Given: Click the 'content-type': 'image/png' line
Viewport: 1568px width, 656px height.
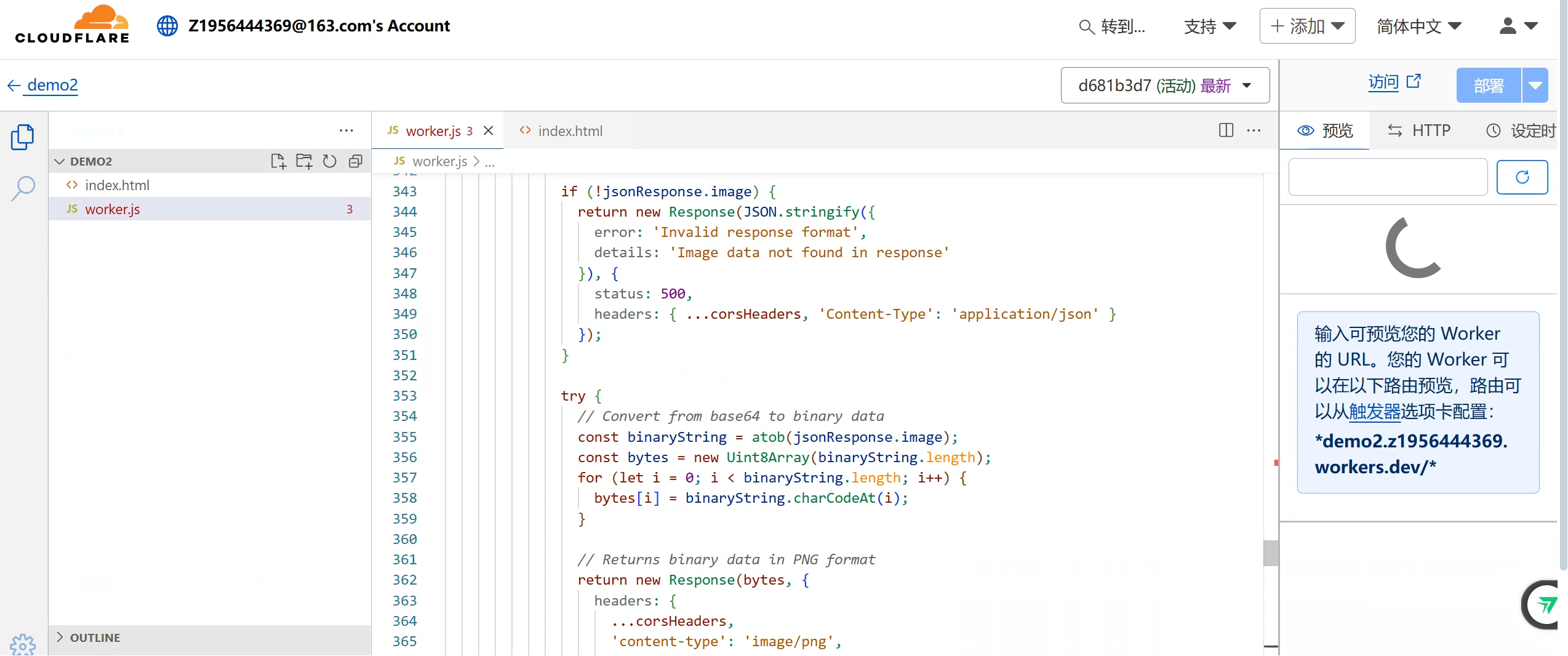Looking at the screenshot, I should point(726,641).
